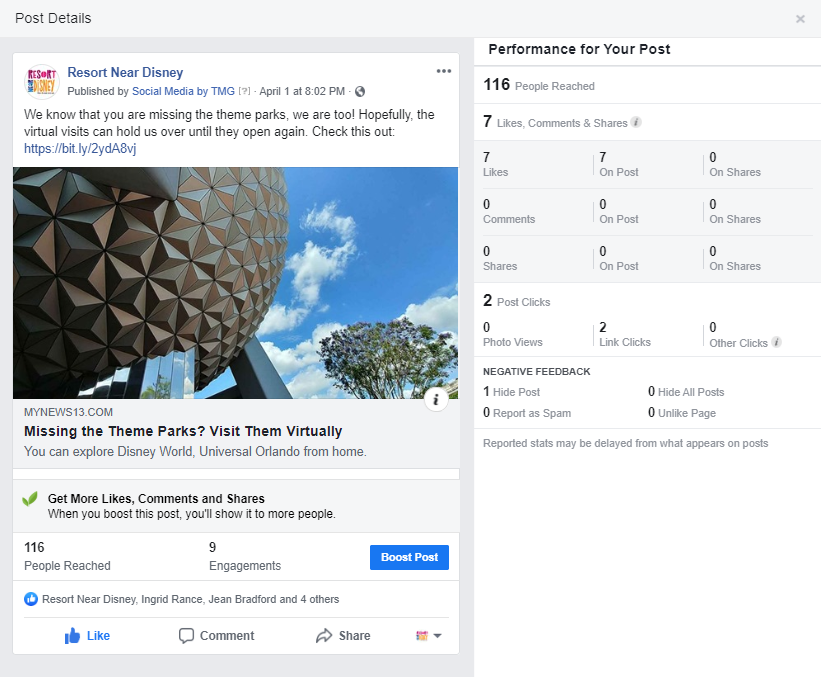Click info icon next to Likes, Comments & Shares
821x677 pixels.
pyautogui.click(x=636, y=123)
